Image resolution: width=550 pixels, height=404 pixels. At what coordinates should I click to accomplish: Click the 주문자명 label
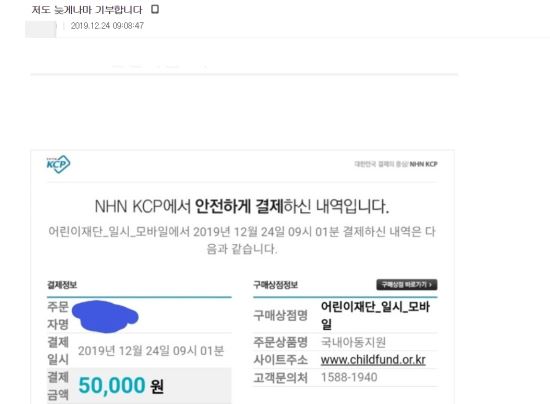click(58, 315)
